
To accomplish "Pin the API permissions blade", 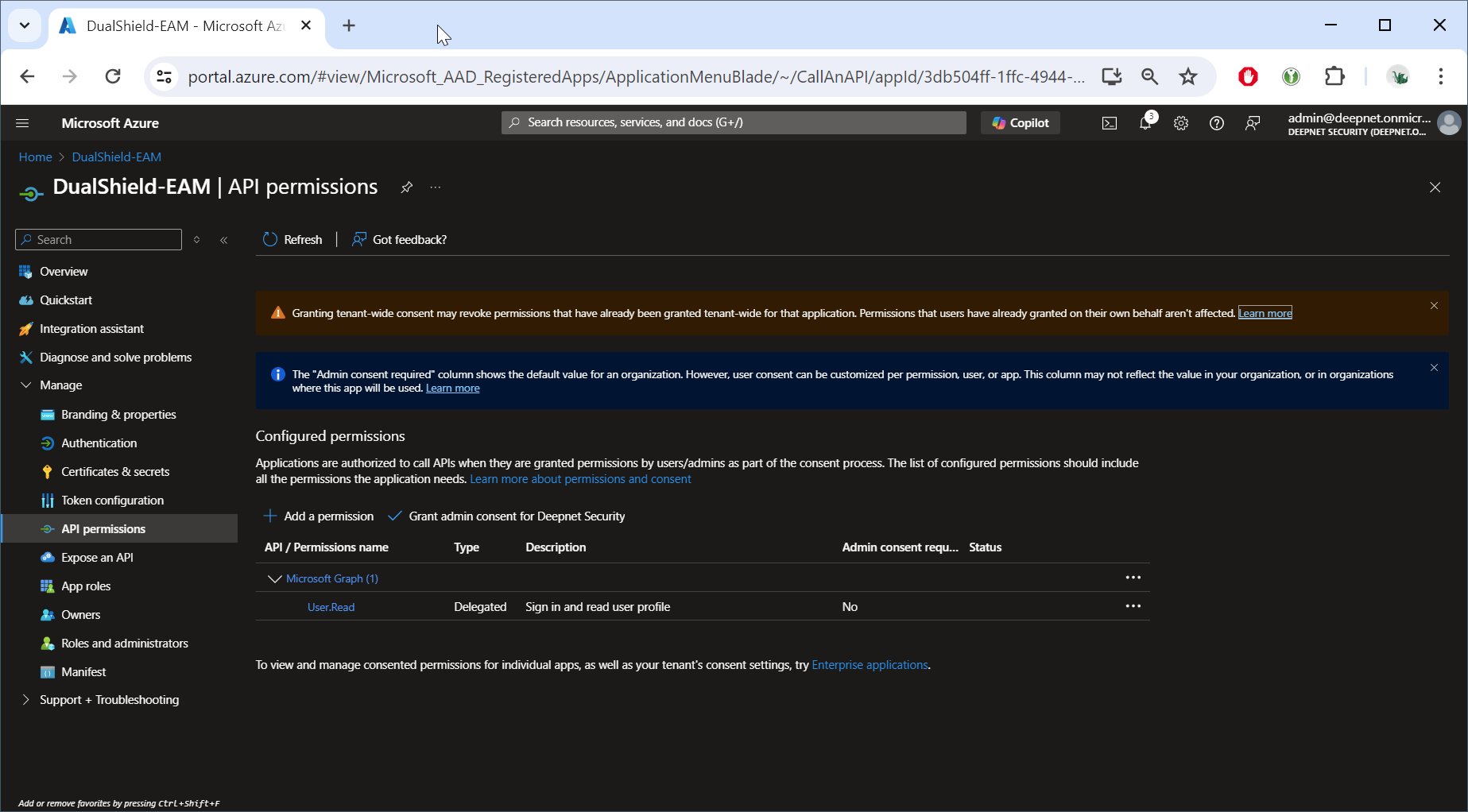I will tap(406, 188).
